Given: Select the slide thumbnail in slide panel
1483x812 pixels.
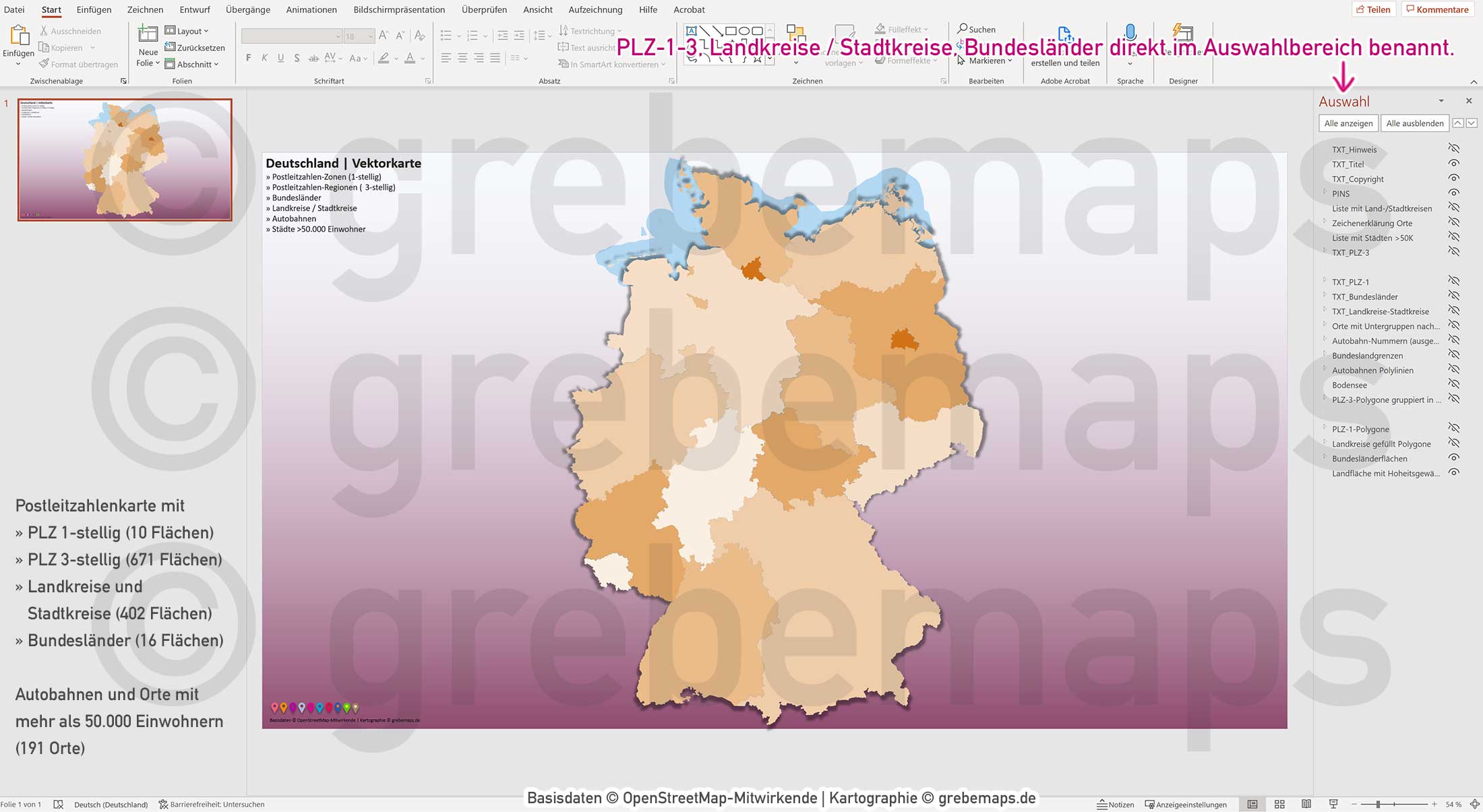Looking at the screenshot, I should pos(123,159).
